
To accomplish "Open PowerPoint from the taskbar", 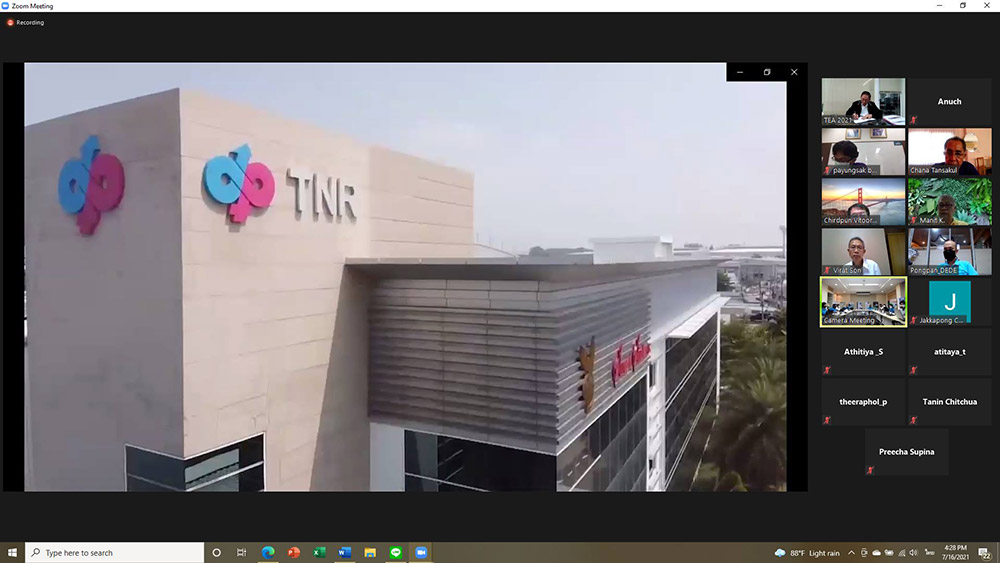I will pos(294,552).
